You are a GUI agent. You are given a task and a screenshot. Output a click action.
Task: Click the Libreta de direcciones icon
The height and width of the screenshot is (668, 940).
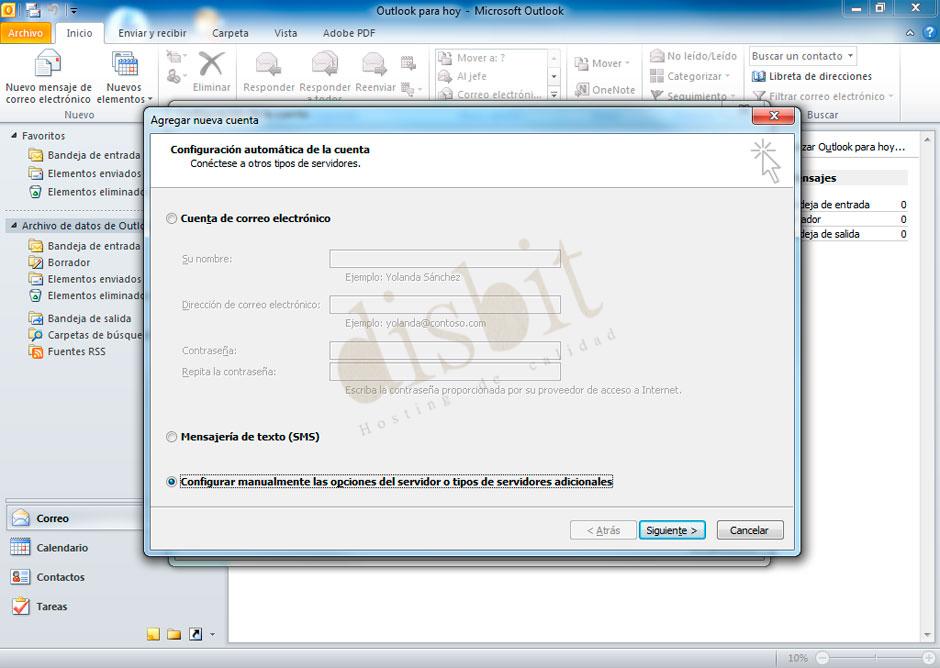click(818, 76)
